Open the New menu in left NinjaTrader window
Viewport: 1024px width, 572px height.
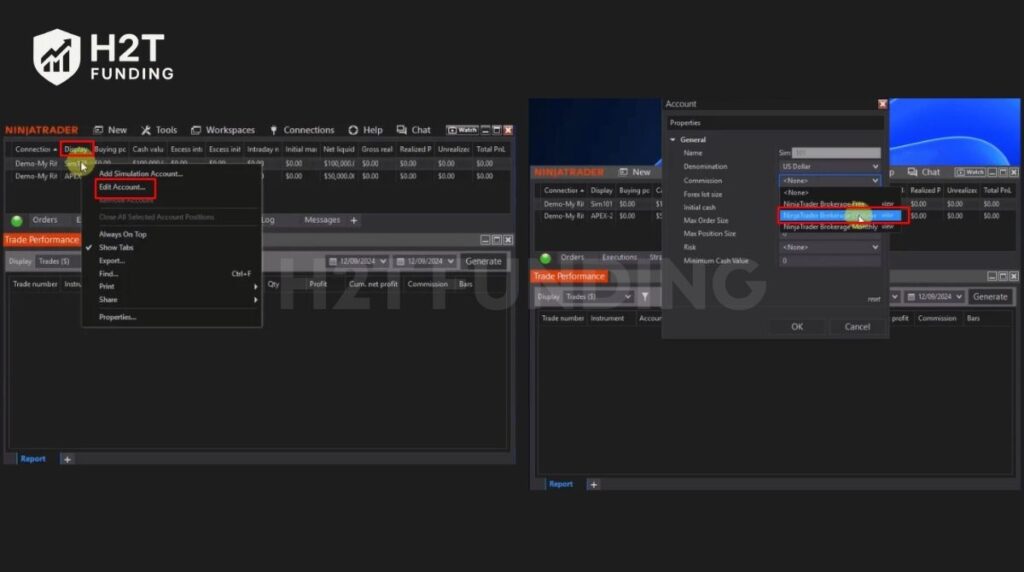click(x=110, y=130)
